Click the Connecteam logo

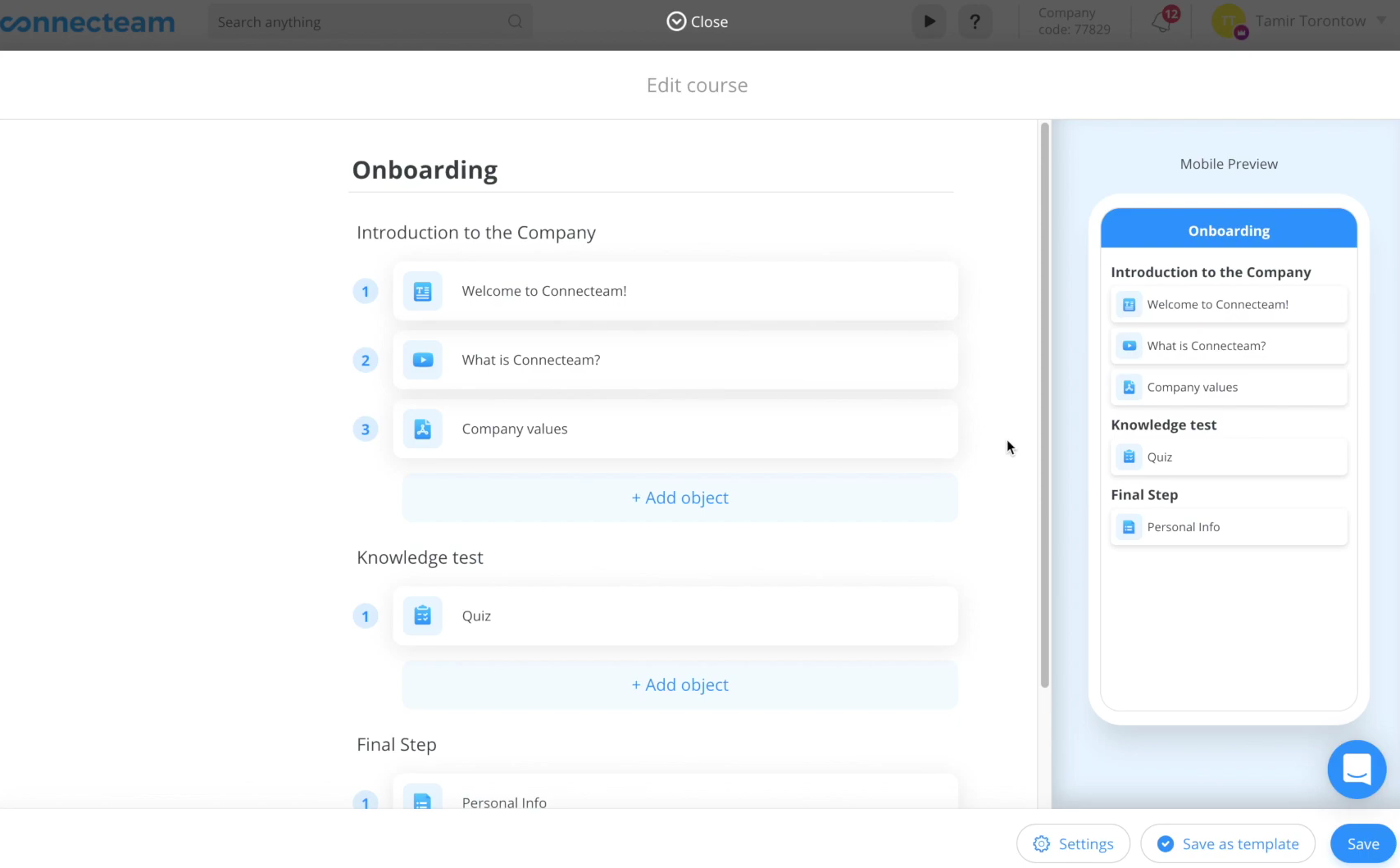(87, 22)
